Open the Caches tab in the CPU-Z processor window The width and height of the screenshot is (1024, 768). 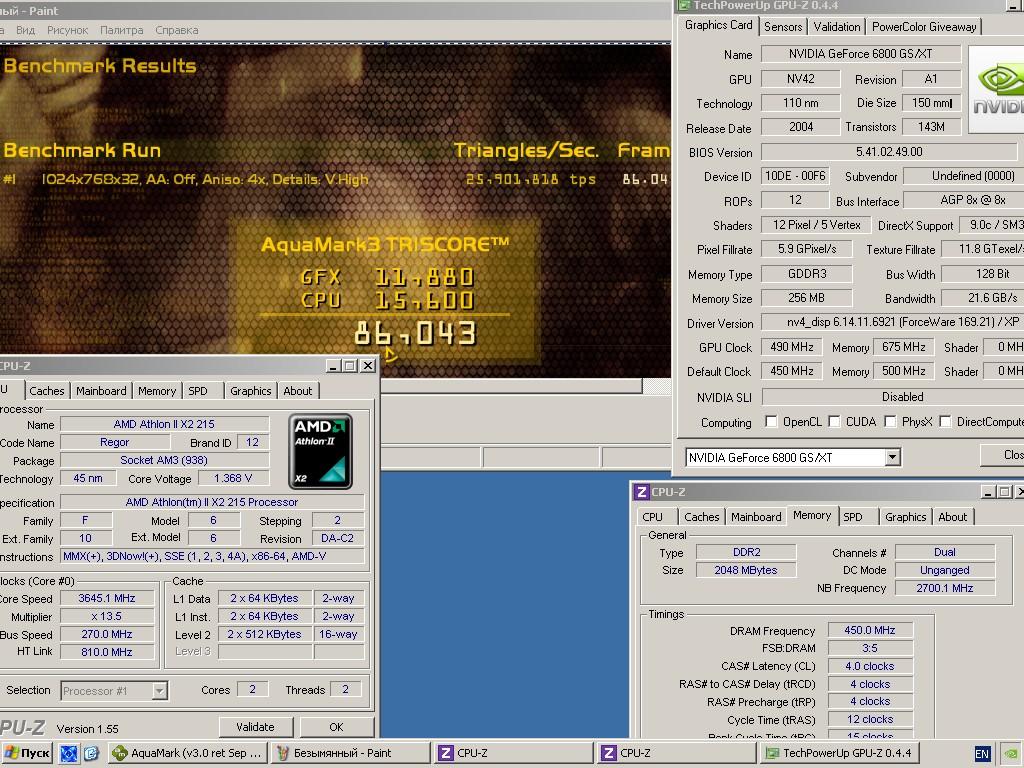tap(47, 391)
